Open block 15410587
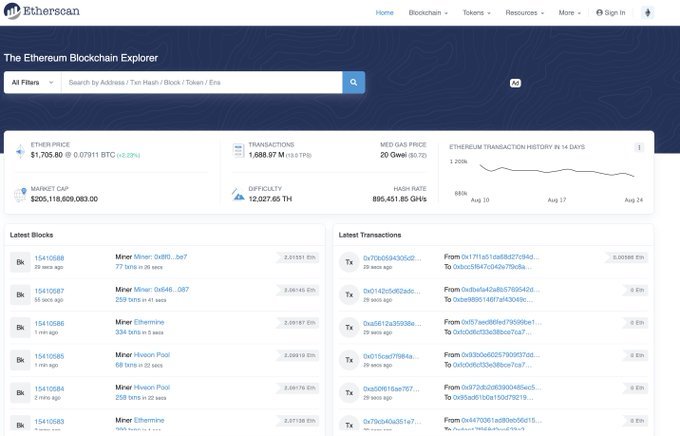 (49, 291)
